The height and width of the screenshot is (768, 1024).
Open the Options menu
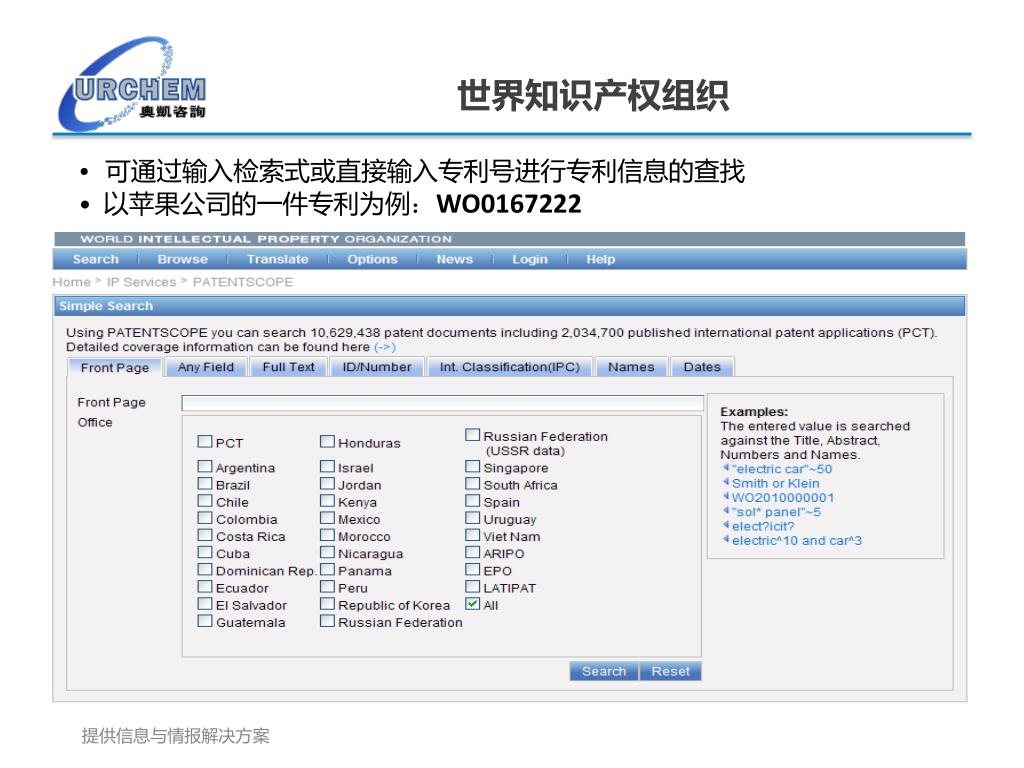pyautogui.click(x=372, y=259)
